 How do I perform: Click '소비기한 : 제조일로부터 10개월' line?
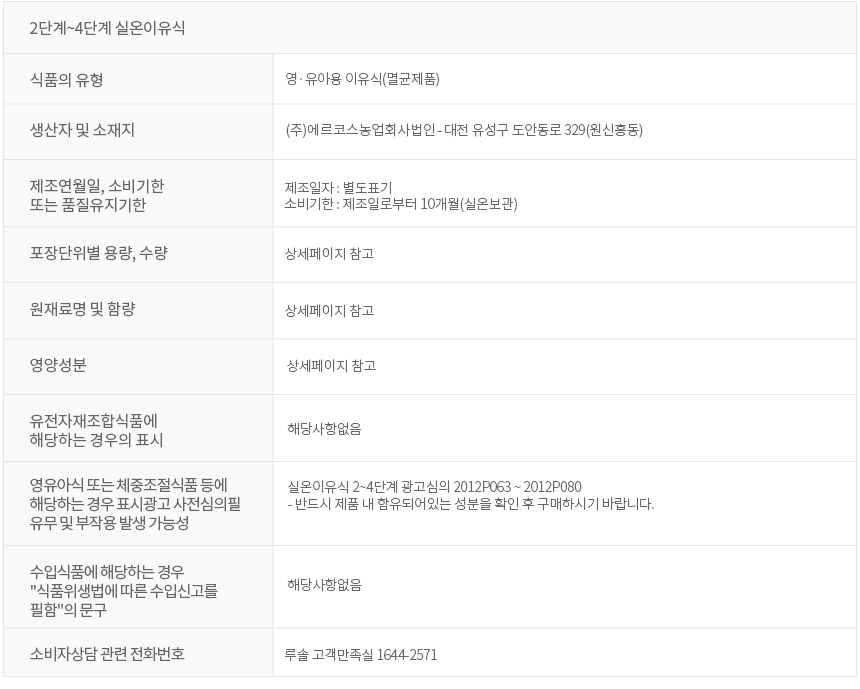pyautogui.click(x=401, y=204)
